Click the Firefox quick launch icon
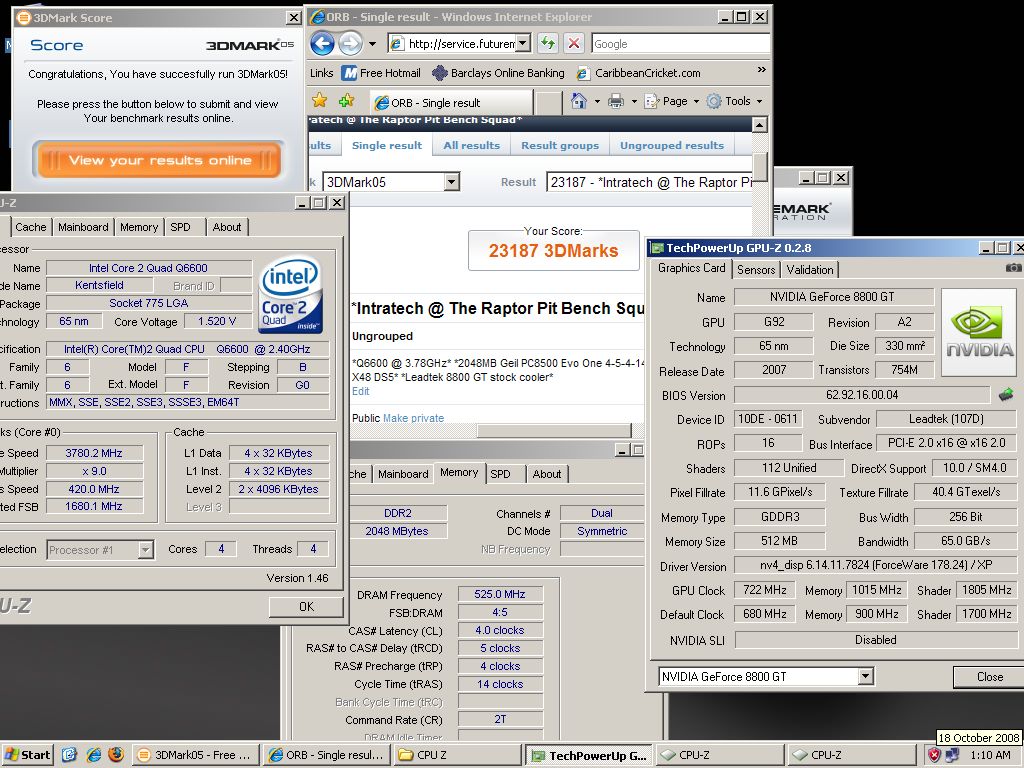1024x768 pixels. pyautogui.click(x=116, y=755)
